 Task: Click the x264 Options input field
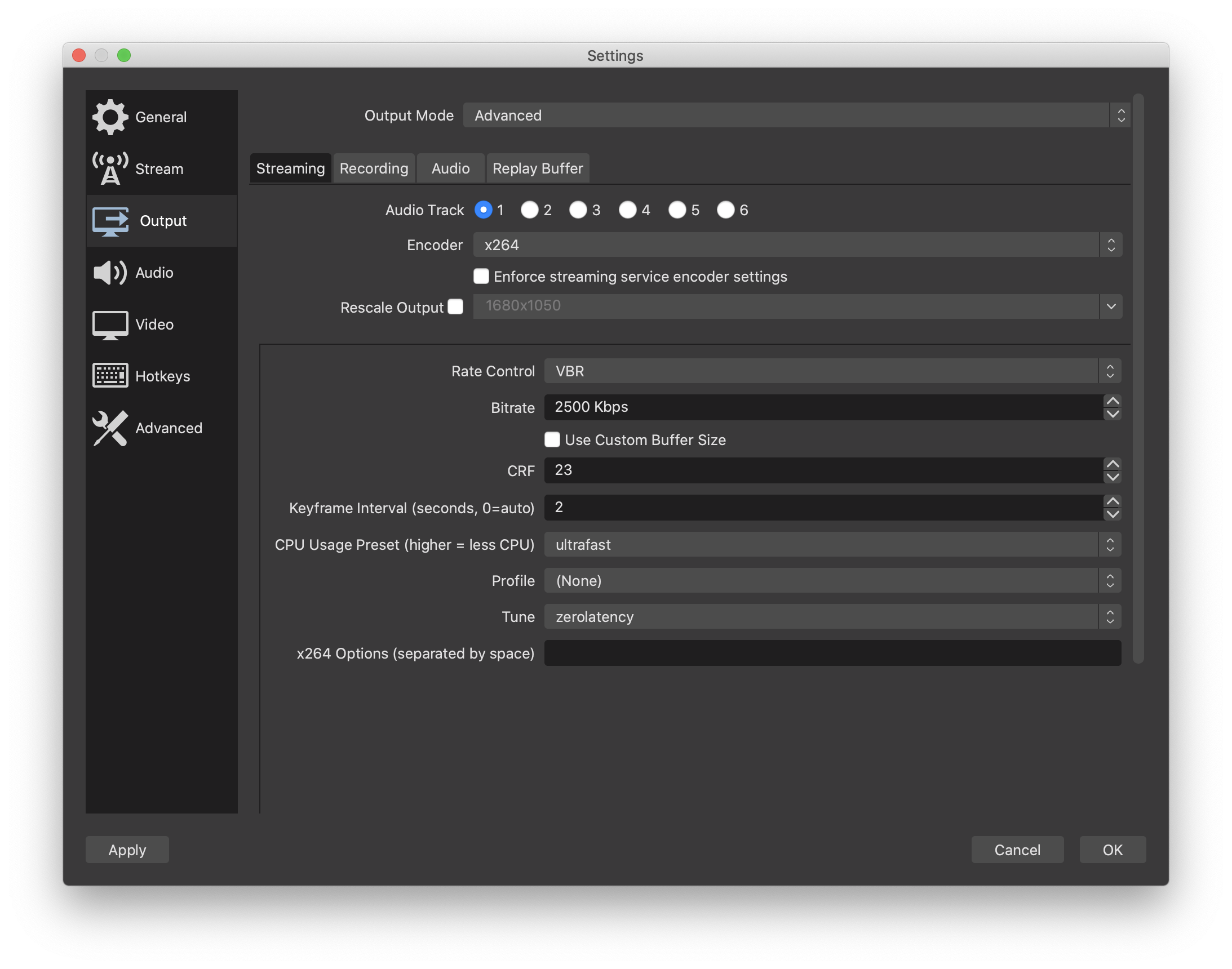pyautogui.click(x=834, y=653)
